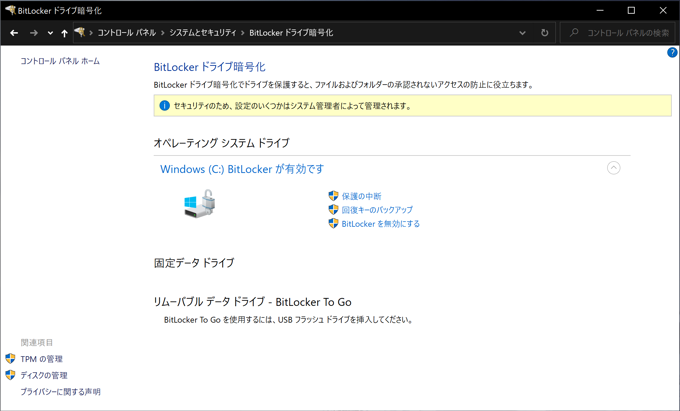Image resolution: width=680 pixels, height=411 pixels.
Task: Click breadcrumb chevron before コントロール パネル
Action: tap(91, 33)
